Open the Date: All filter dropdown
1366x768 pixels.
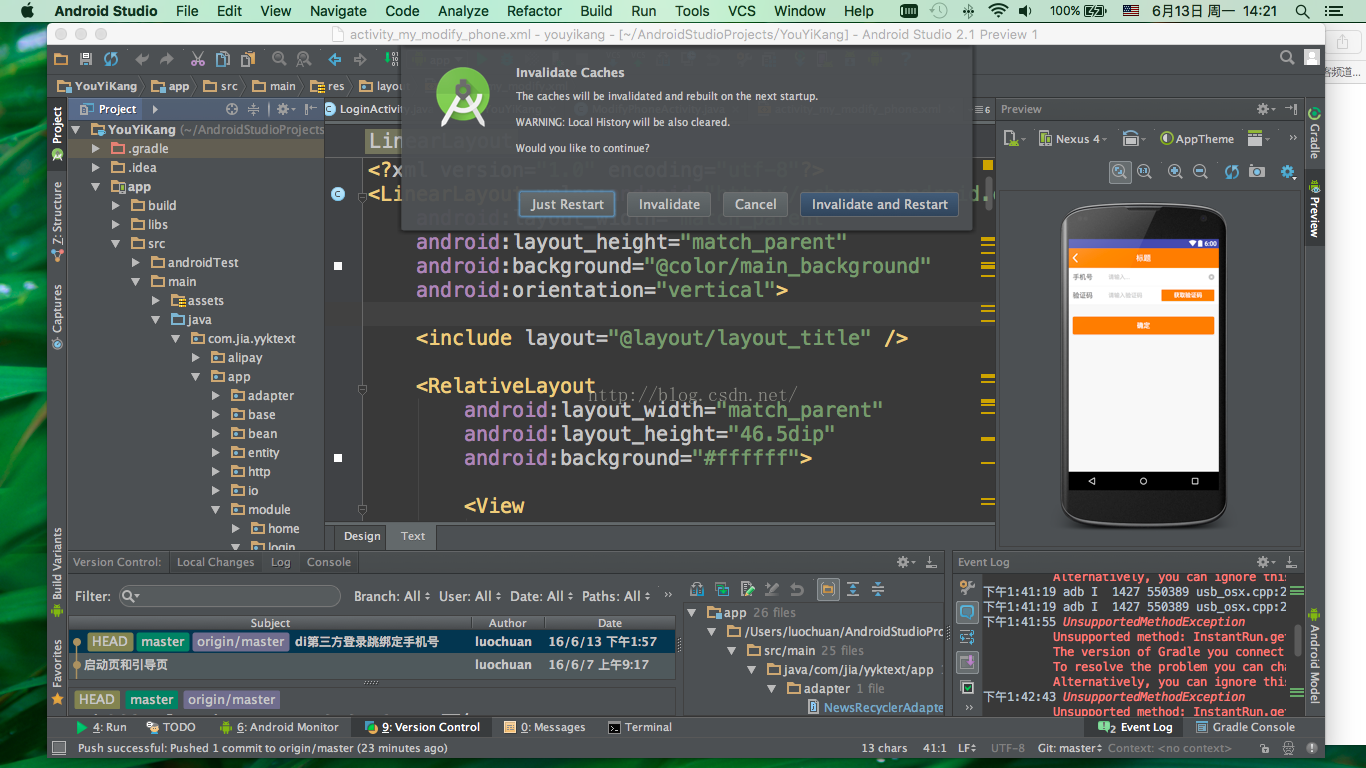point(542,596)
